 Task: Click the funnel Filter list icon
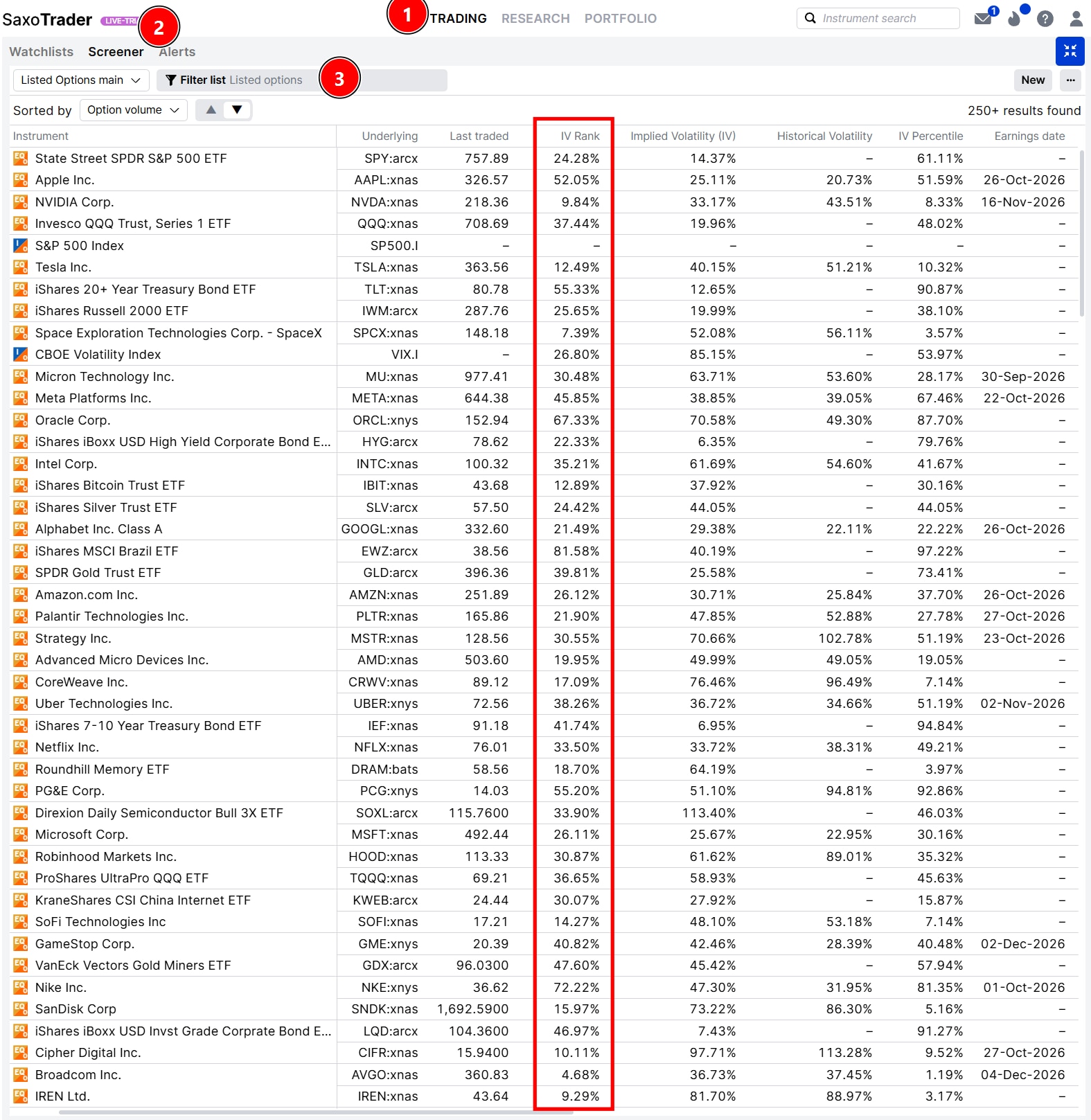[171, 80]
